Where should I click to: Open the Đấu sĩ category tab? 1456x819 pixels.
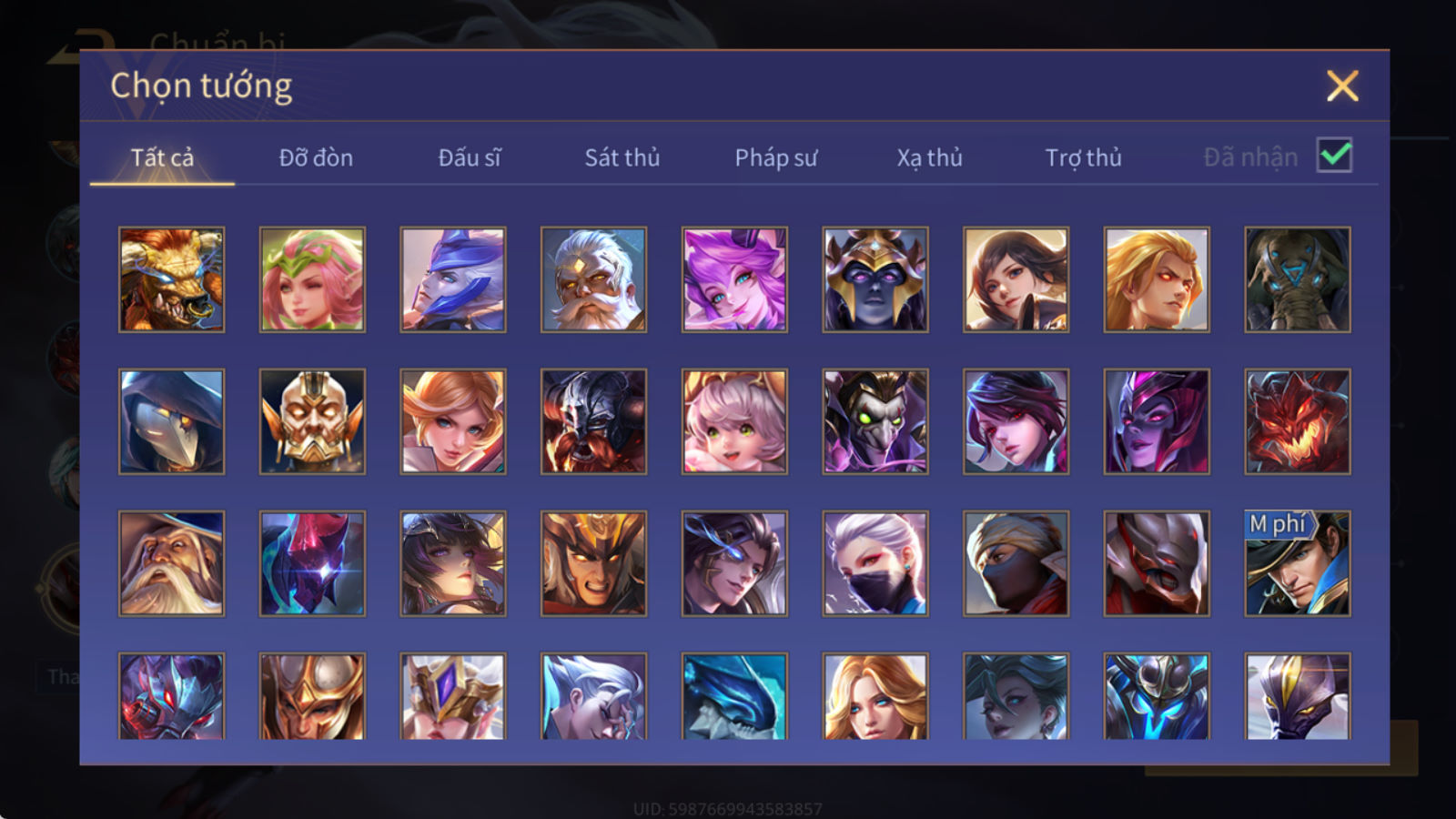470,158
